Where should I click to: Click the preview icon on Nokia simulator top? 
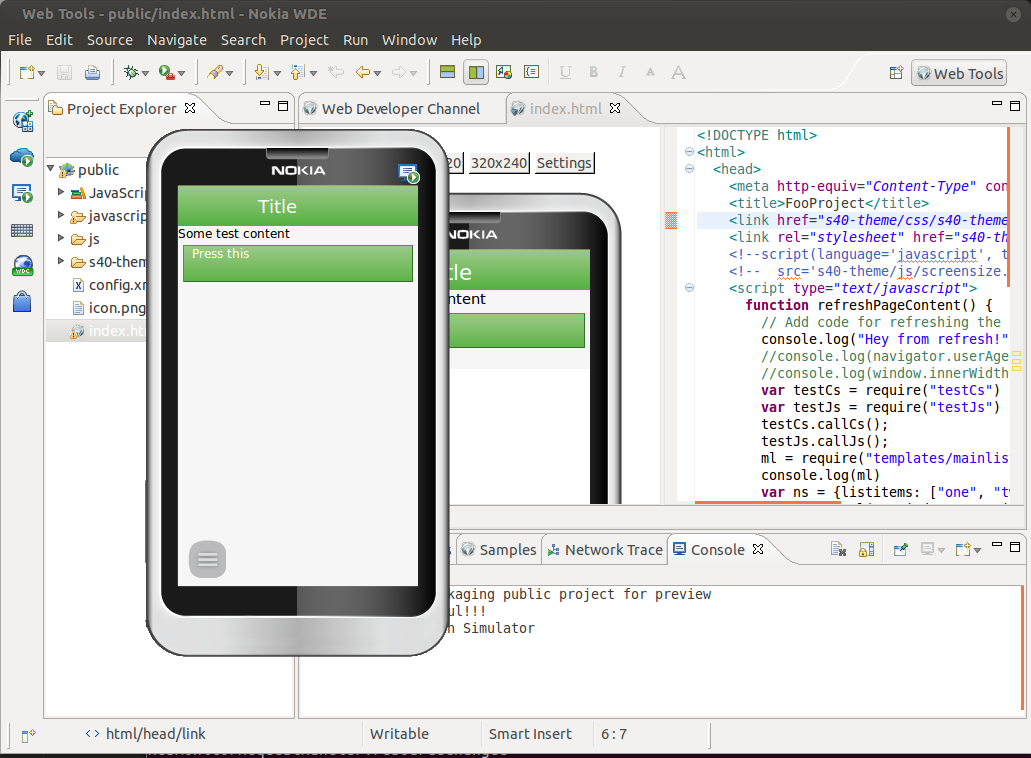click(408, 174)
